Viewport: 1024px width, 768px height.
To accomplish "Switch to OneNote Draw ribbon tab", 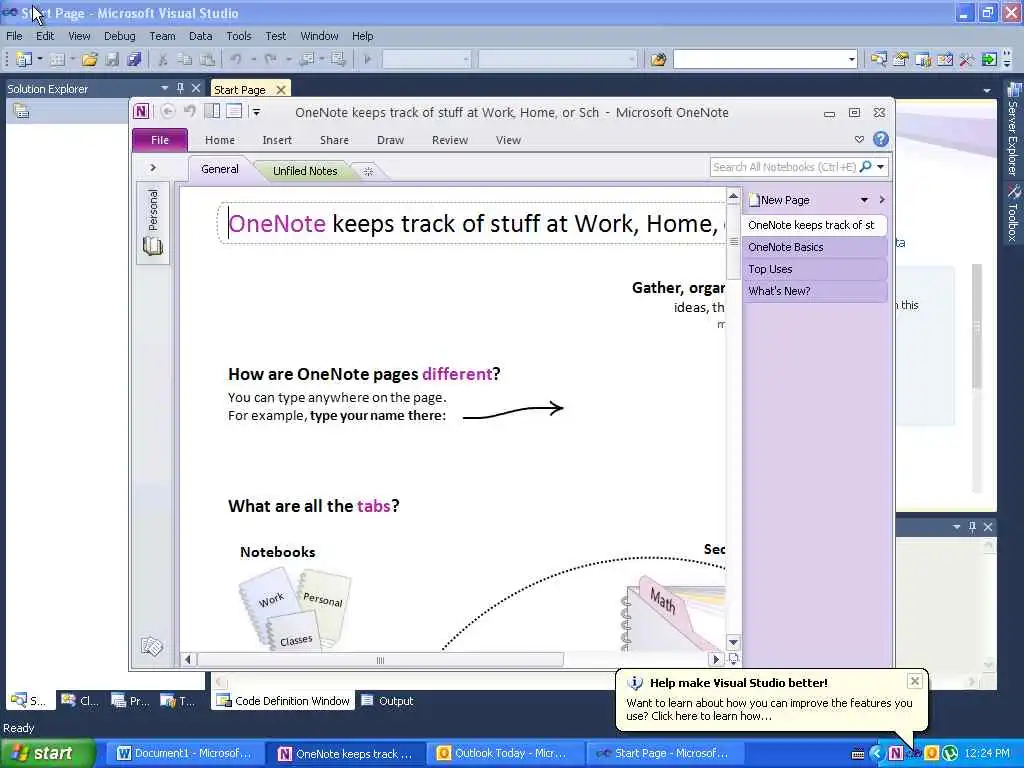I will click(391, 140).
